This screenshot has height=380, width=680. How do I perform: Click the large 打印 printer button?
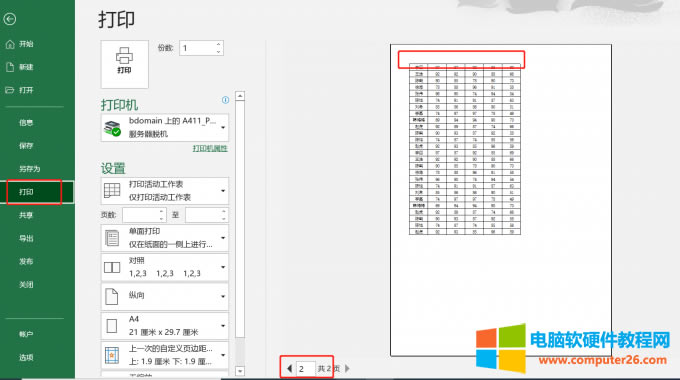click(x=124, y=64)
